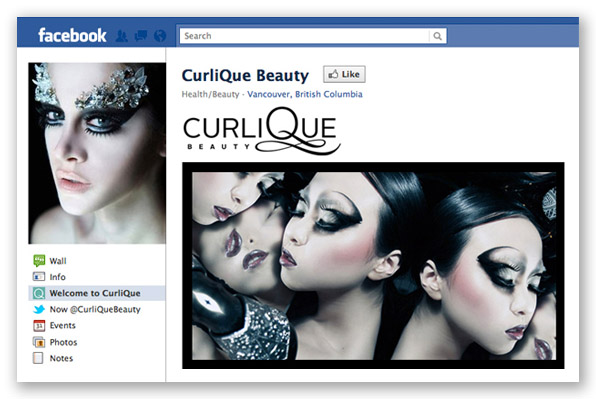
Task: Click the Events calendar icon
Action: click(39, 326)
